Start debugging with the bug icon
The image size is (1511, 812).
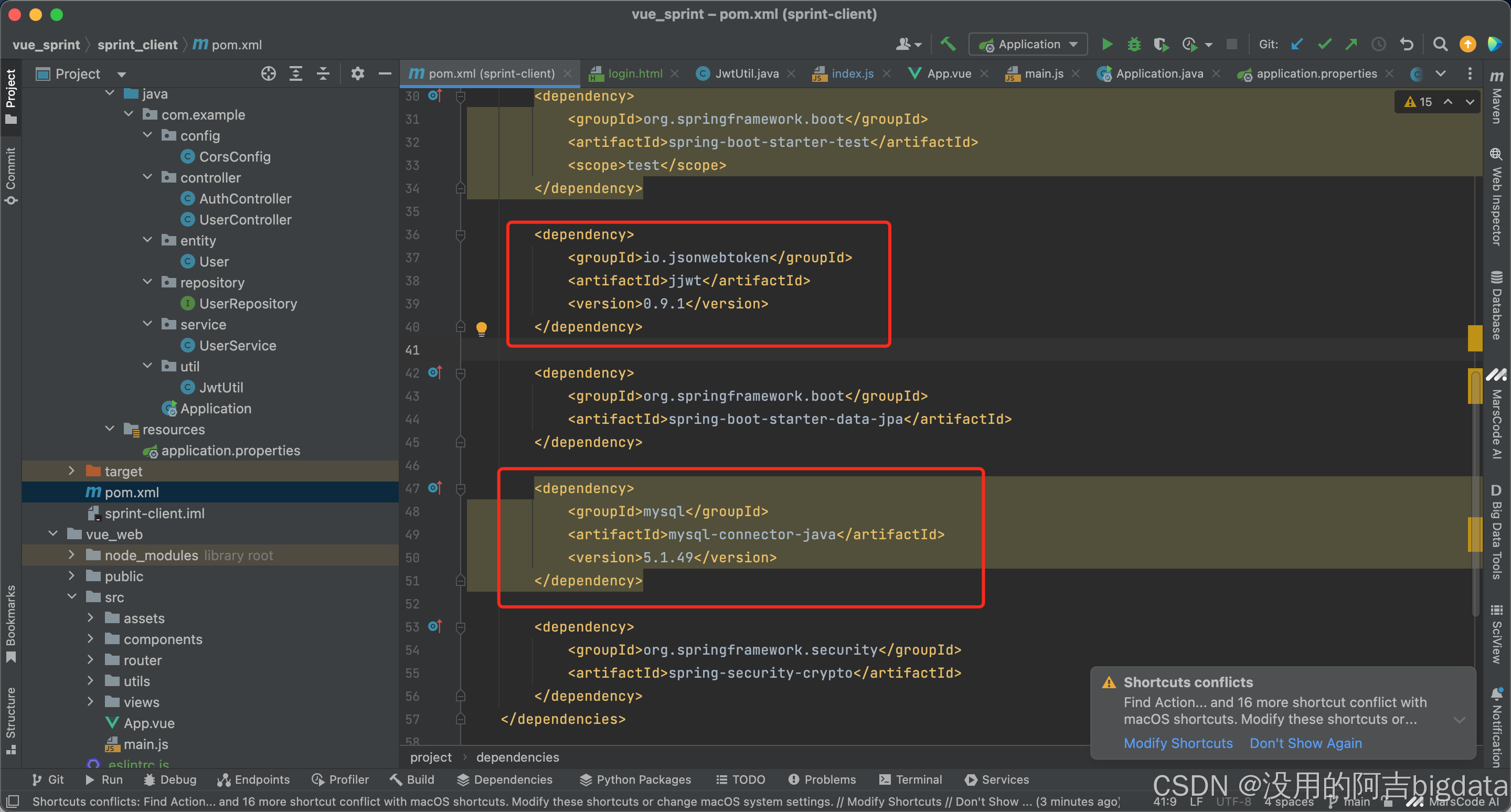pos(1133,45)
